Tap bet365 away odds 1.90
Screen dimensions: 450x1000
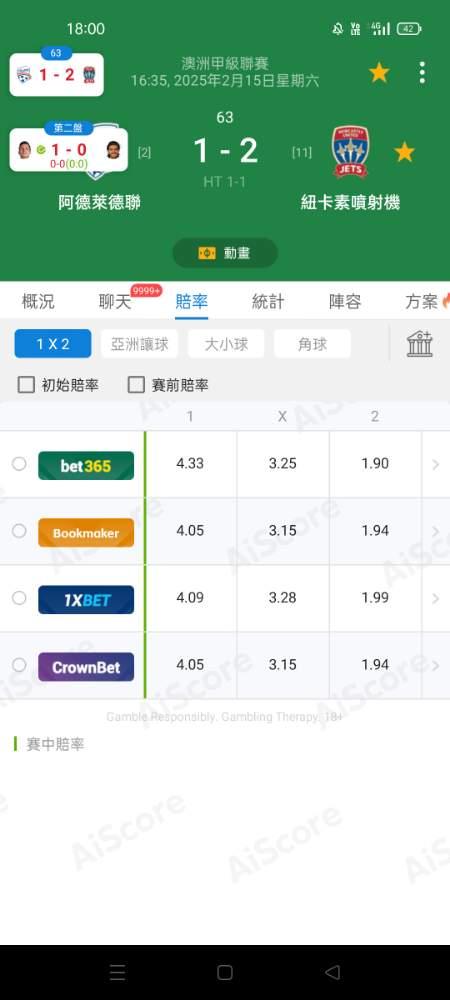[x=375, y=464]
